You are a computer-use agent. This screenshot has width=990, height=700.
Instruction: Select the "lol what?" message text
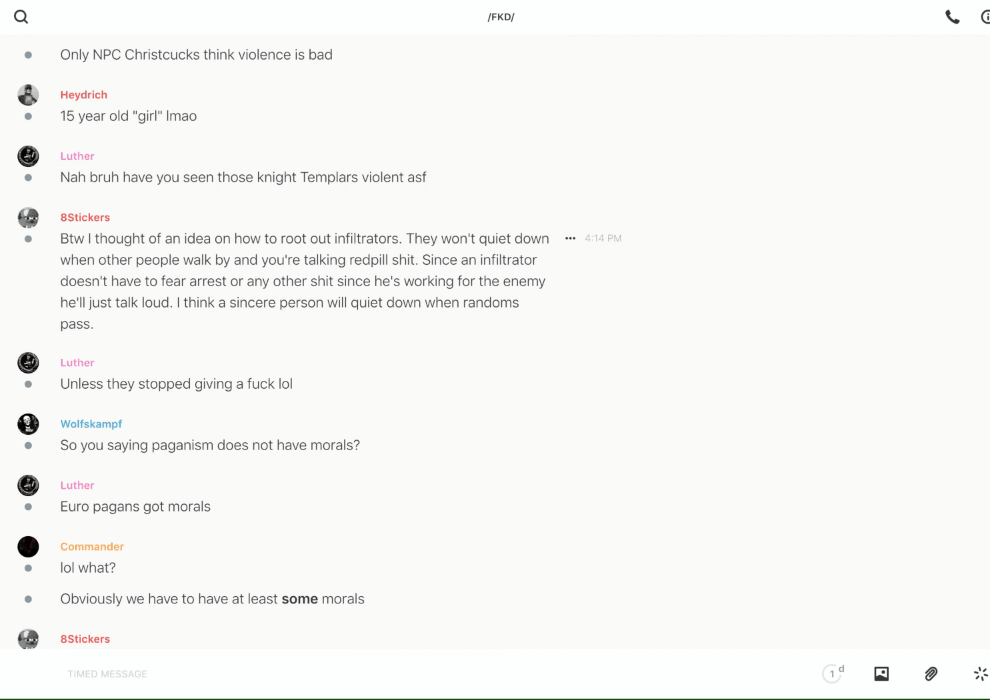[88, 568]
